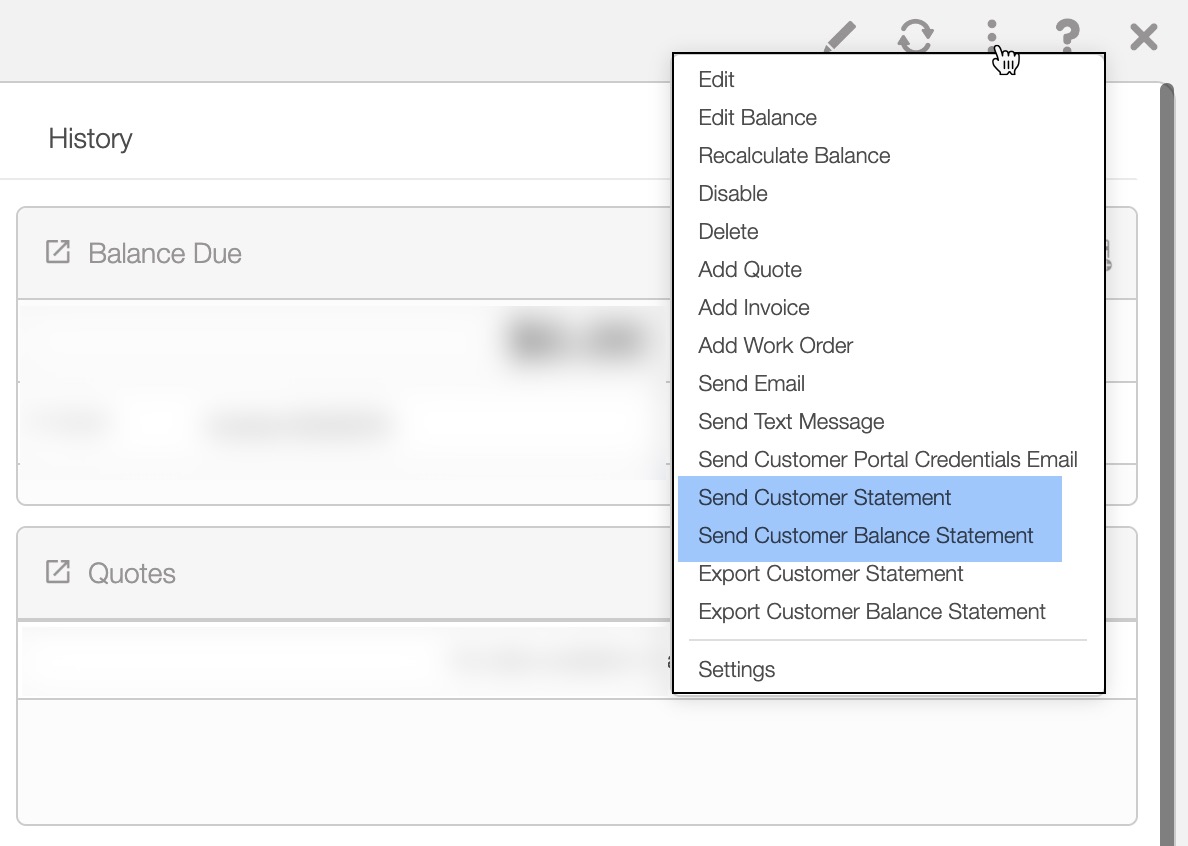Select Send Text Message option
The height and width of the screenshot is (846, 1188).
(791, 422)
